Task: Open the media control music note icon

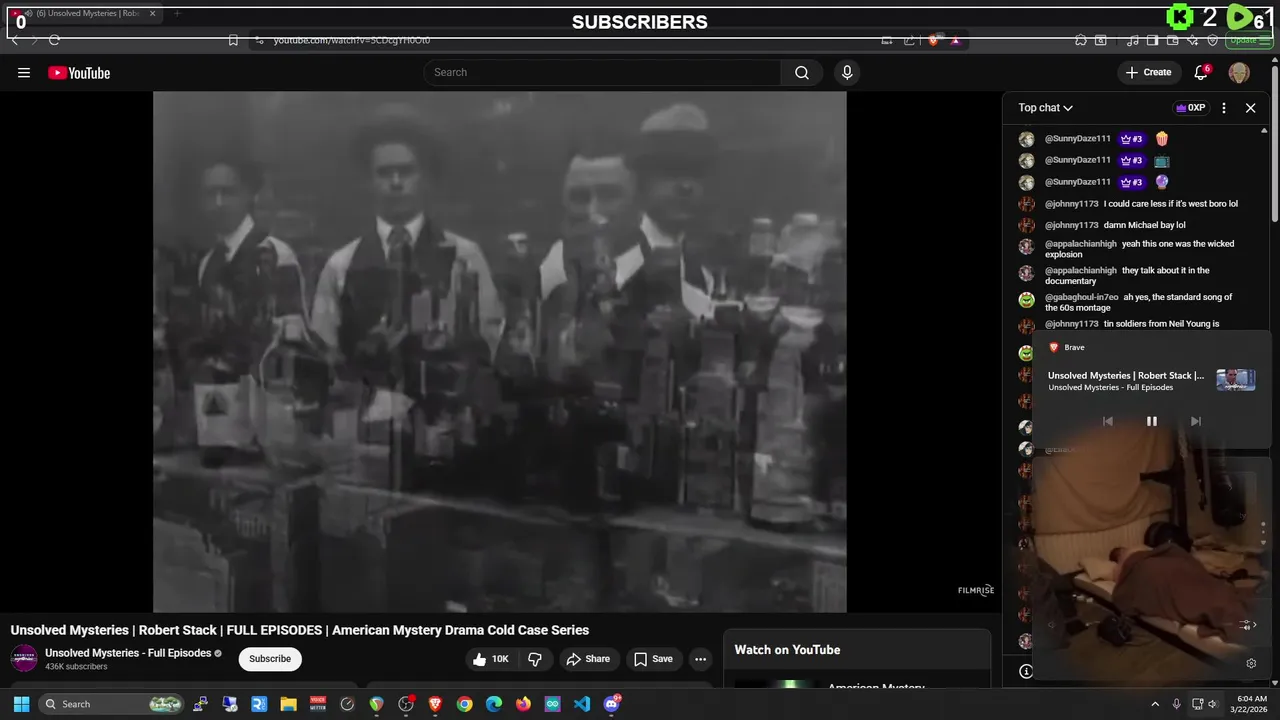Action: point(1132,40)
